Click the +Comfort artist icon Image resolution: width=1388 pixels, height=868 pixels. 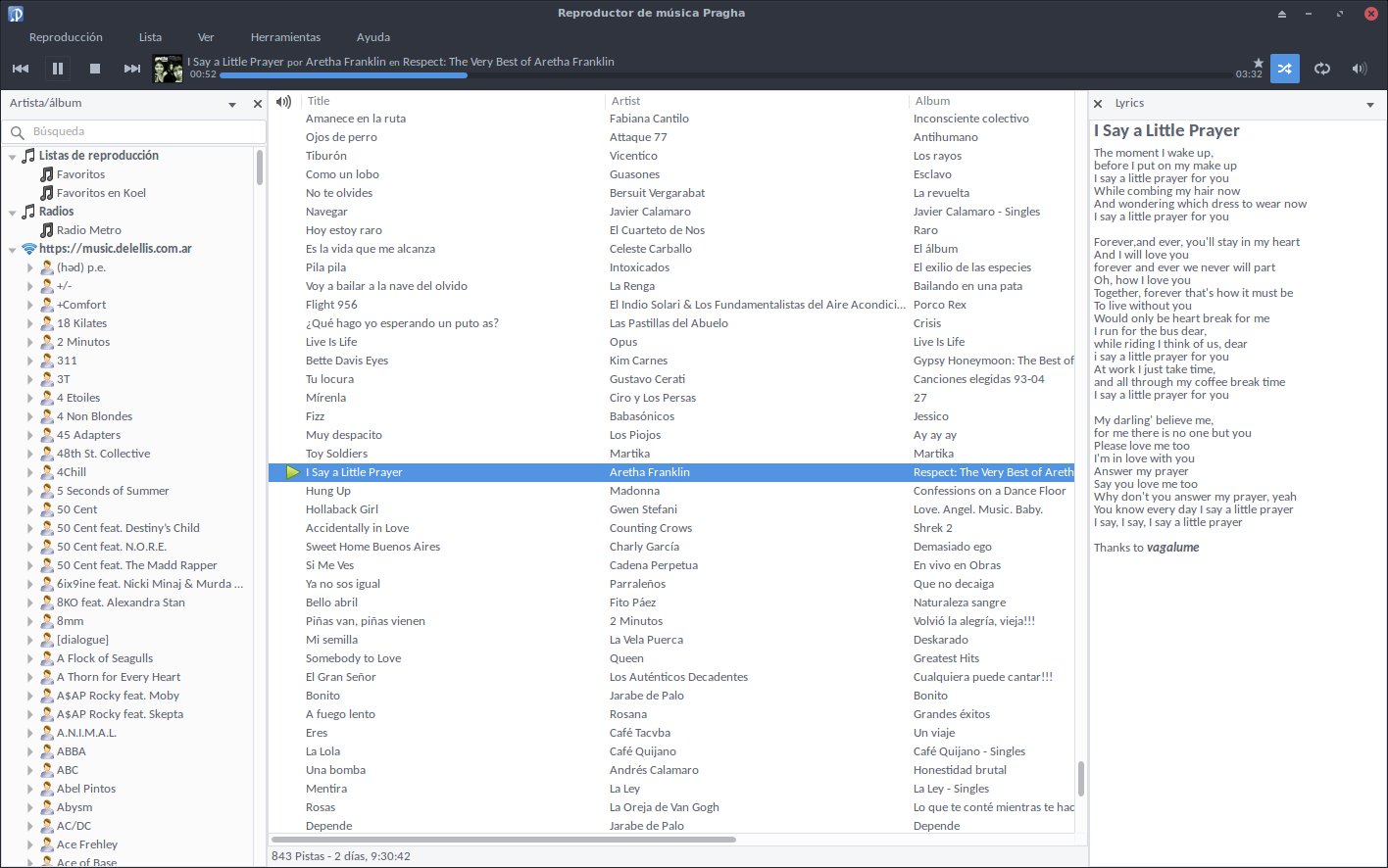point(46,305)
